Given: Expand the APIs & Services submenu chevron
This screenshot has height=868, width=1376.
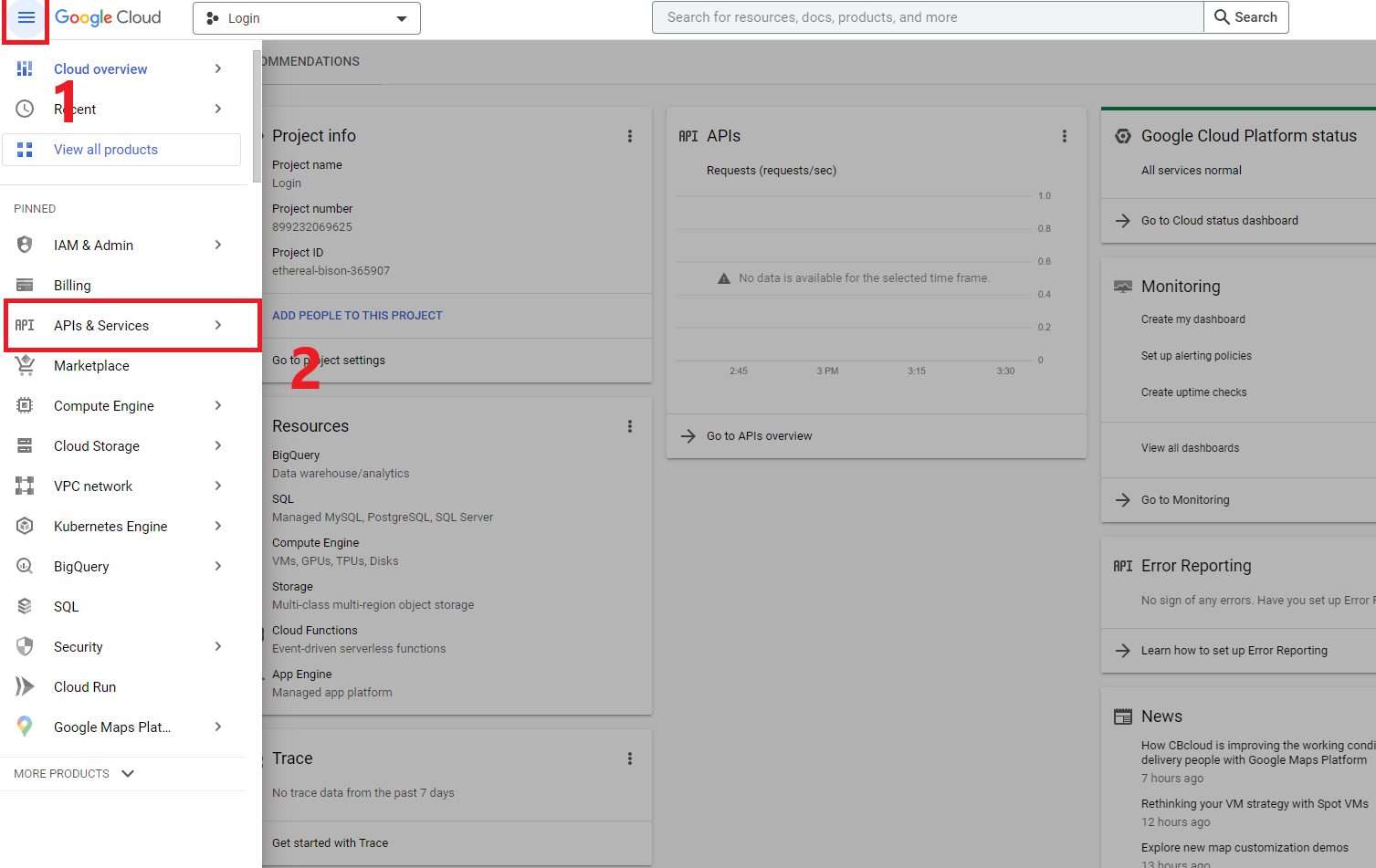Looking at the screenshot, I should tap(217, 325).
